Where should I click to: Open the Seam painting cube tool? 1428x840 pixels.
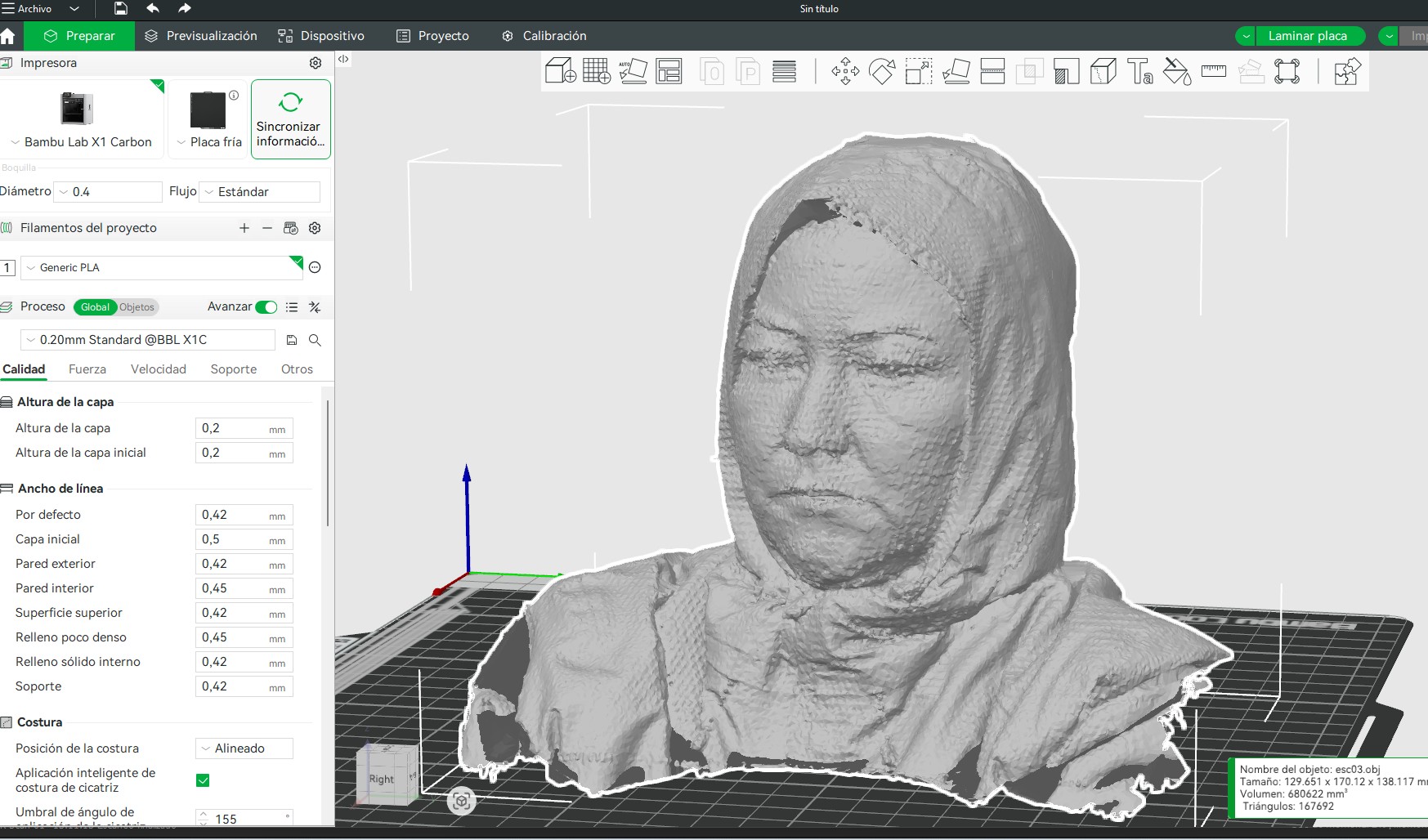1103,71
